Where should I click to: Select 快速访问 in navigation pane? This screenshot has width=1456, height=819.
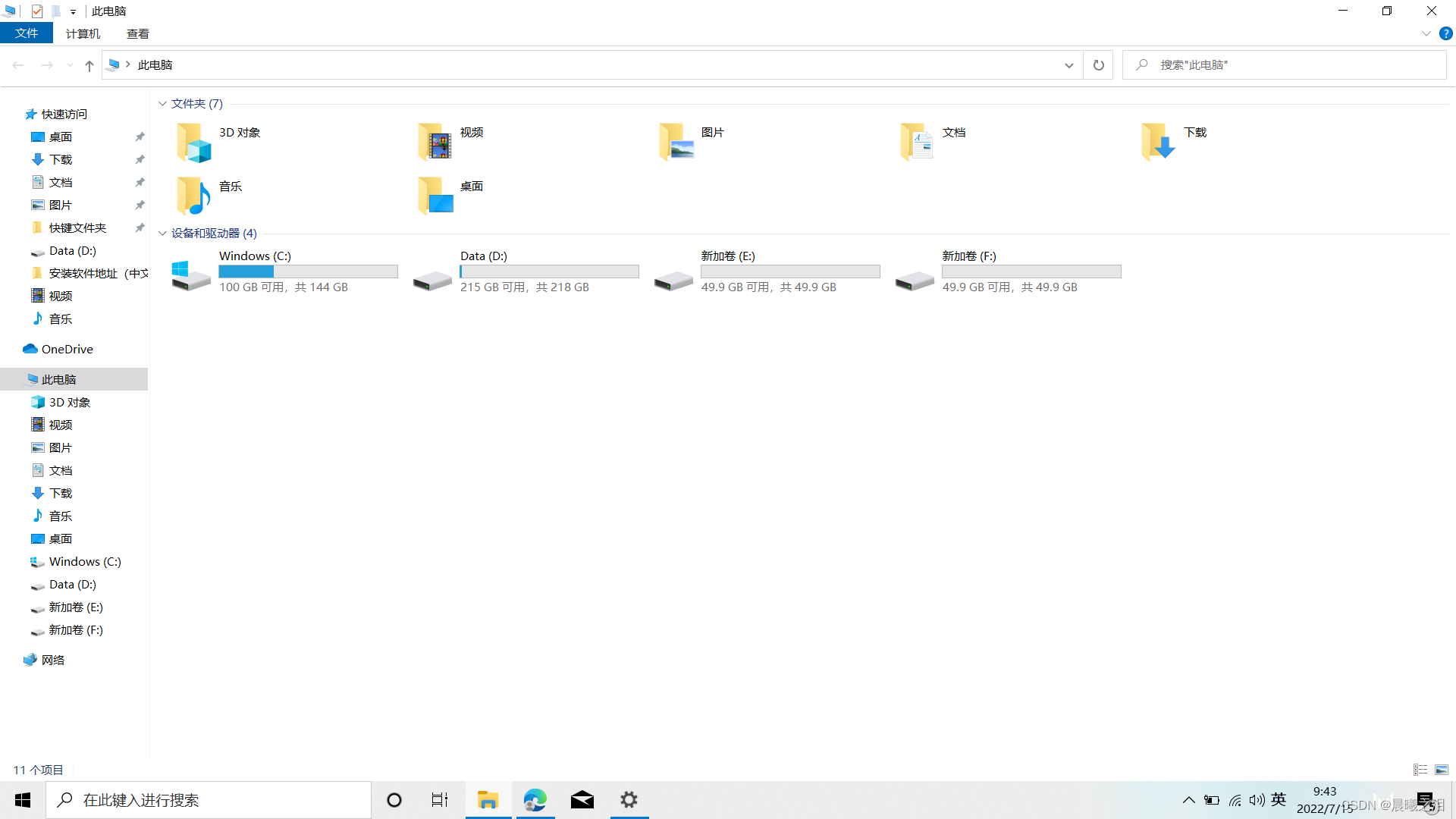[64, 115]
